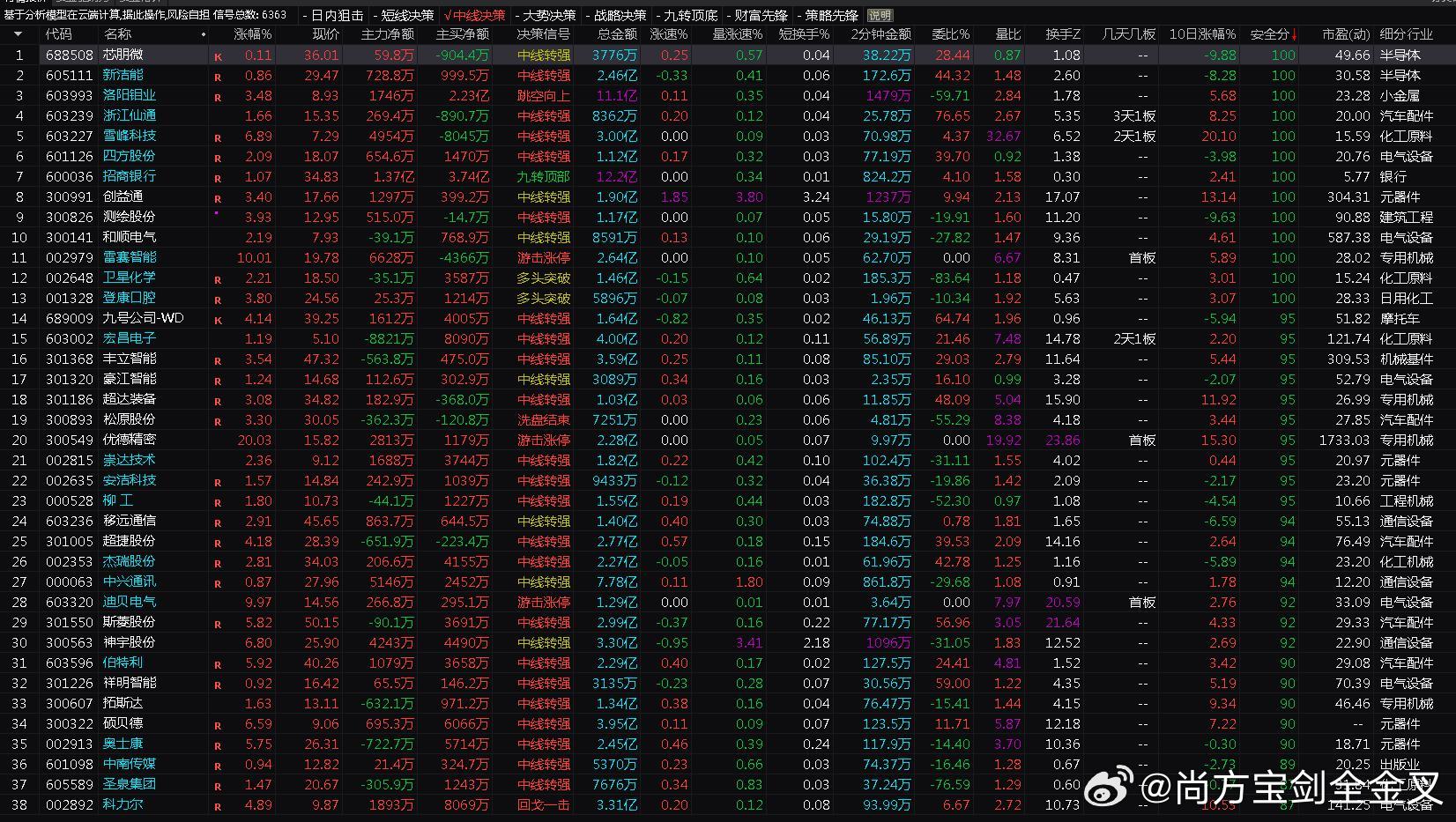The width and height of the screenshot is (1456, 822).
Task: Click the K marker in the 芯朋微 row
Action: click(218, 56)
